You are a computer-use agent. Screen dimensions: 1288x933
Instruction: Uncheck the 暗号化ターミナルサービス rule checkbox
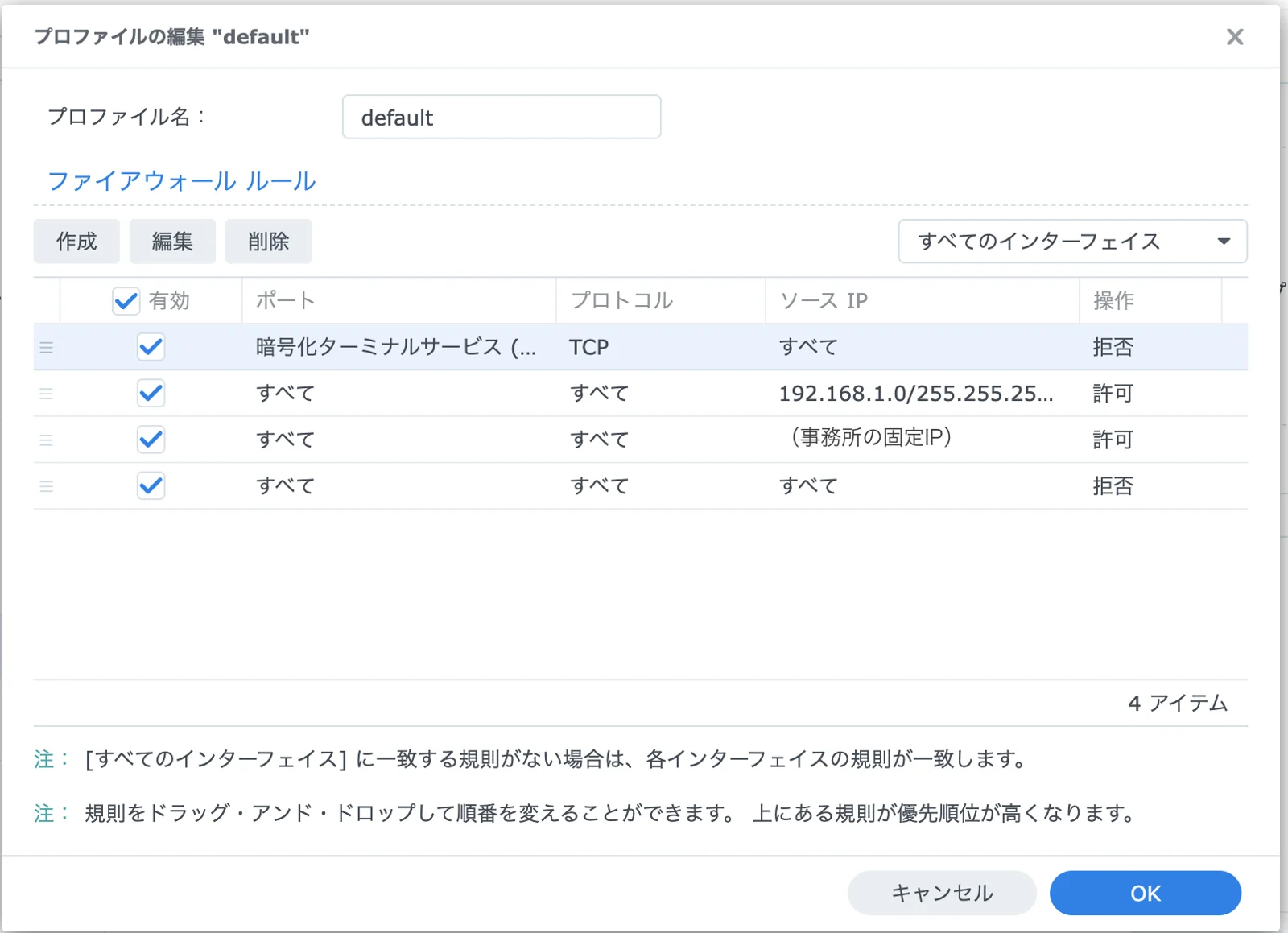[x=151, y=347]
